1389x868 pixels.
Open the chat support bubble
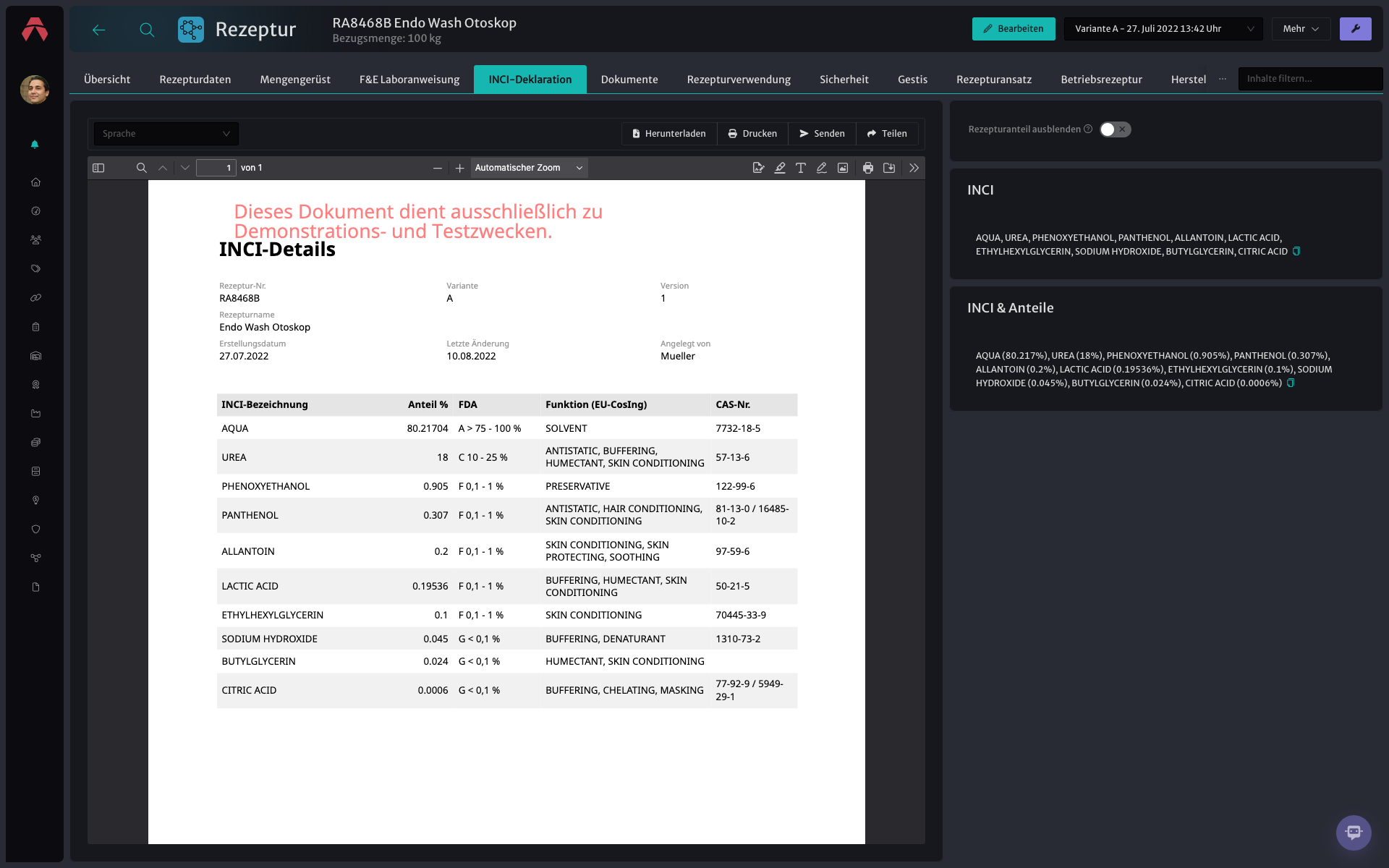click(x=1354, y=833)
